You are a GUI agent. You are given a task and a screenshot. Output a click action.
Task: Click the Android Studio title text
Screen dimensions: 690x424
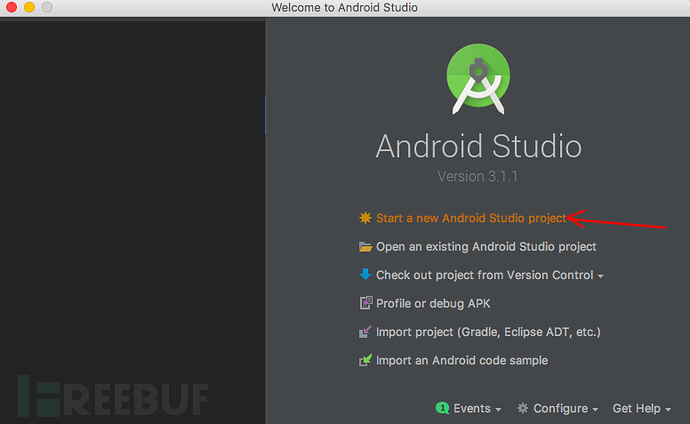point(479,146)
